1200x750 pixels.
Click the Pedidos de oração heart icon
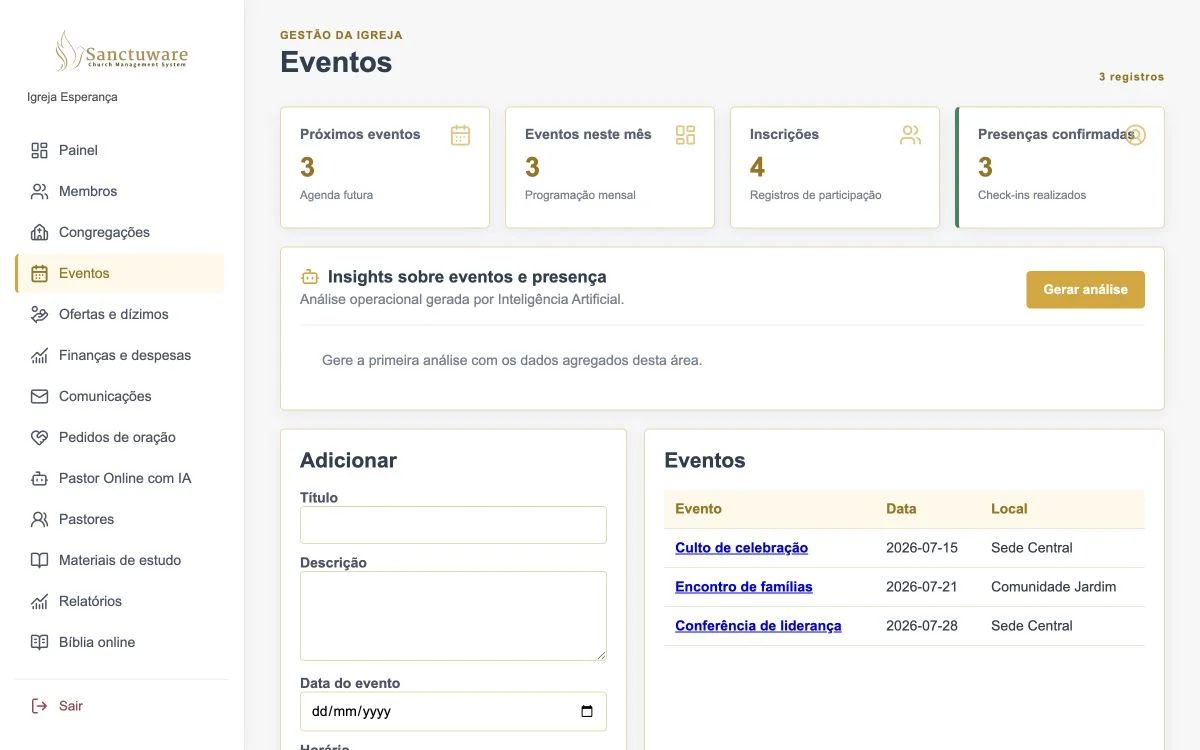[x=39, y=437]
